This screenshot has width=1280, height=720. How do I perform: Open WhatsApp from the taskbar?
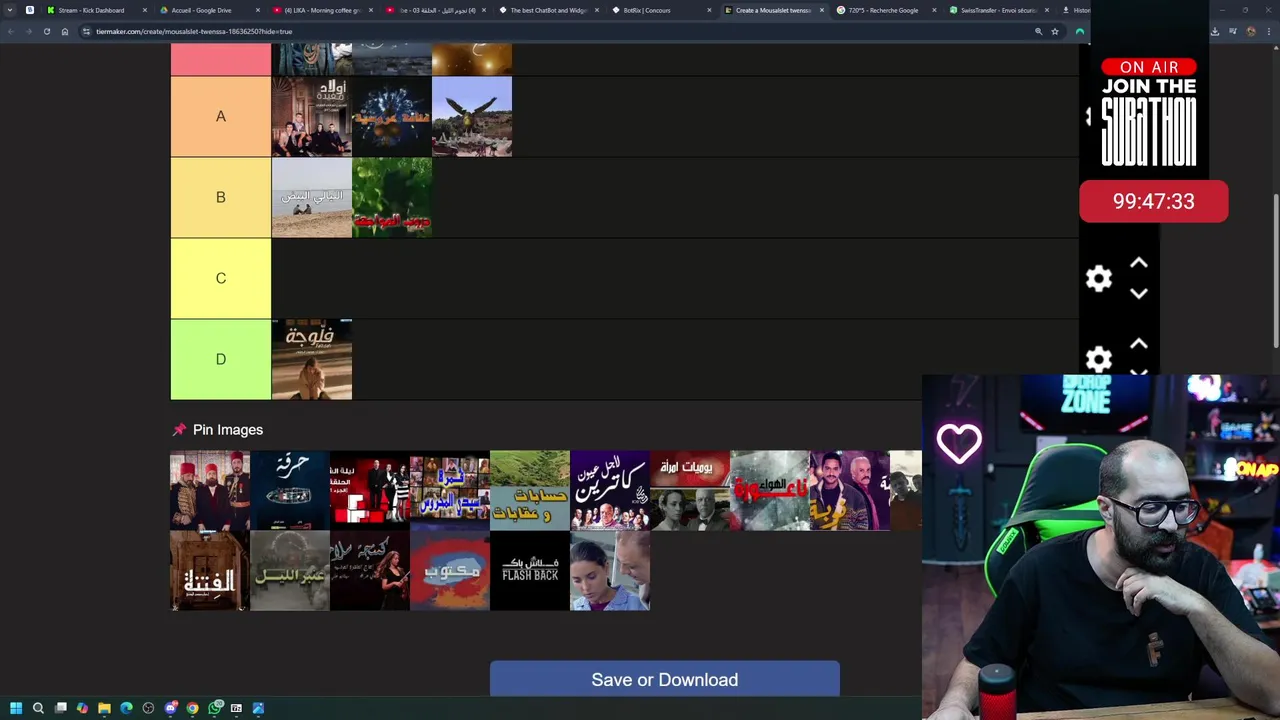click(x=215, y=708)
